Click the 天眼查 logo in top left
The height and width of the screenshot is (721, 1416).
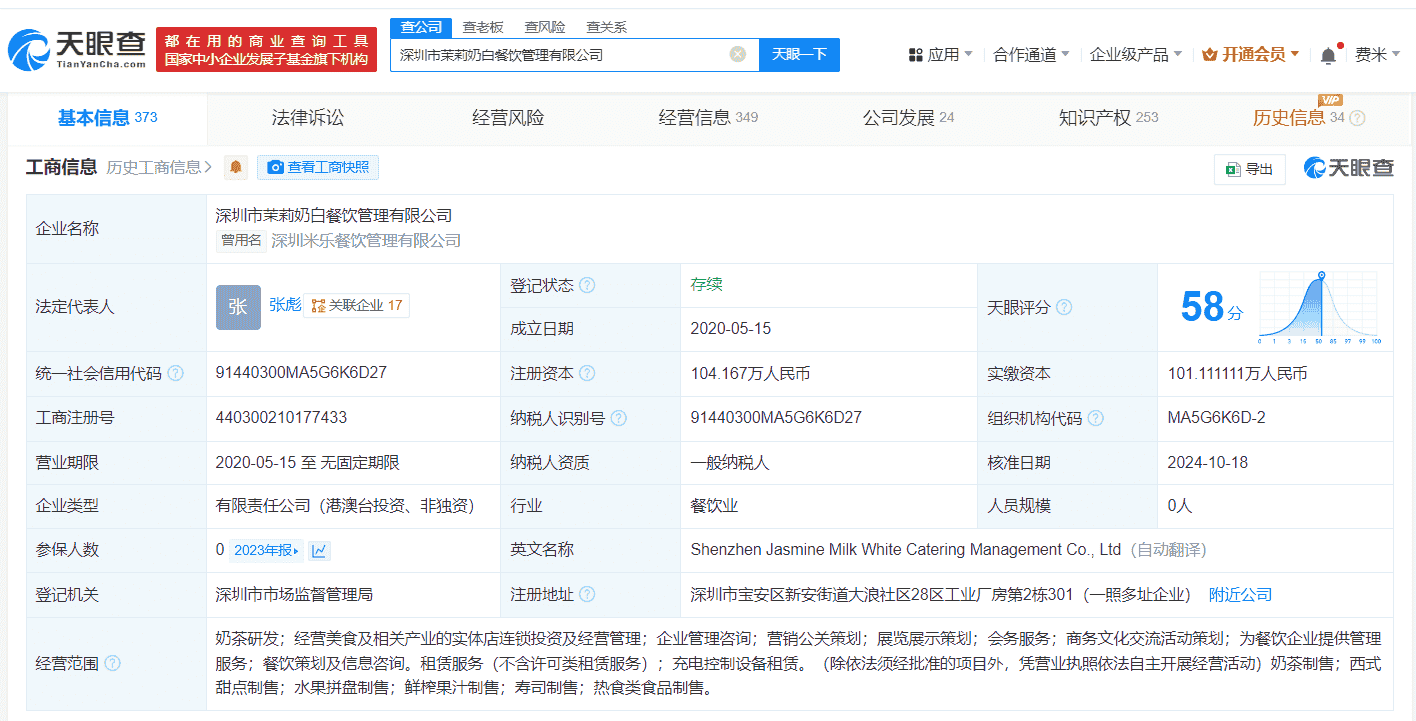70,44
